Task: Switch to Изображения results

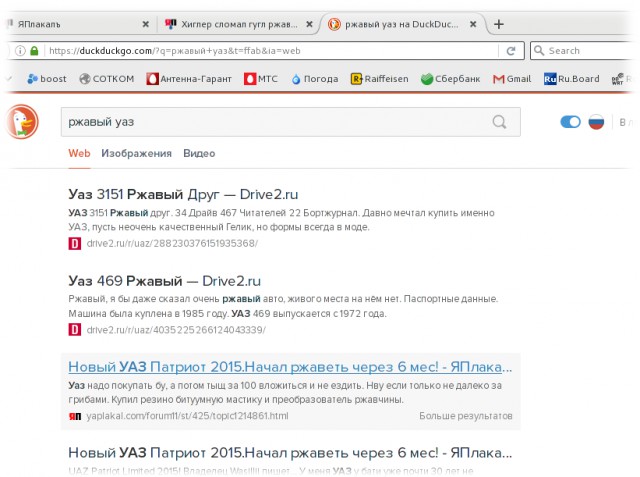Action: tap(136, 153)
